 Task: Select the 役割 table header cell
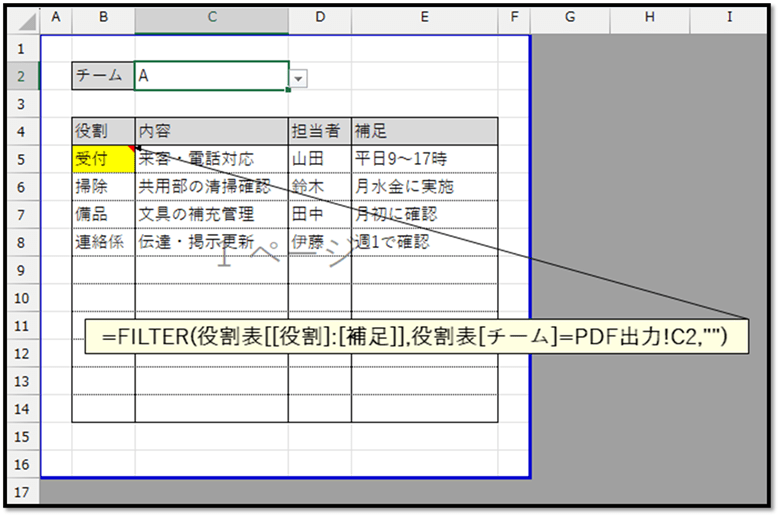pyautogui.click(x=102, y=131)
